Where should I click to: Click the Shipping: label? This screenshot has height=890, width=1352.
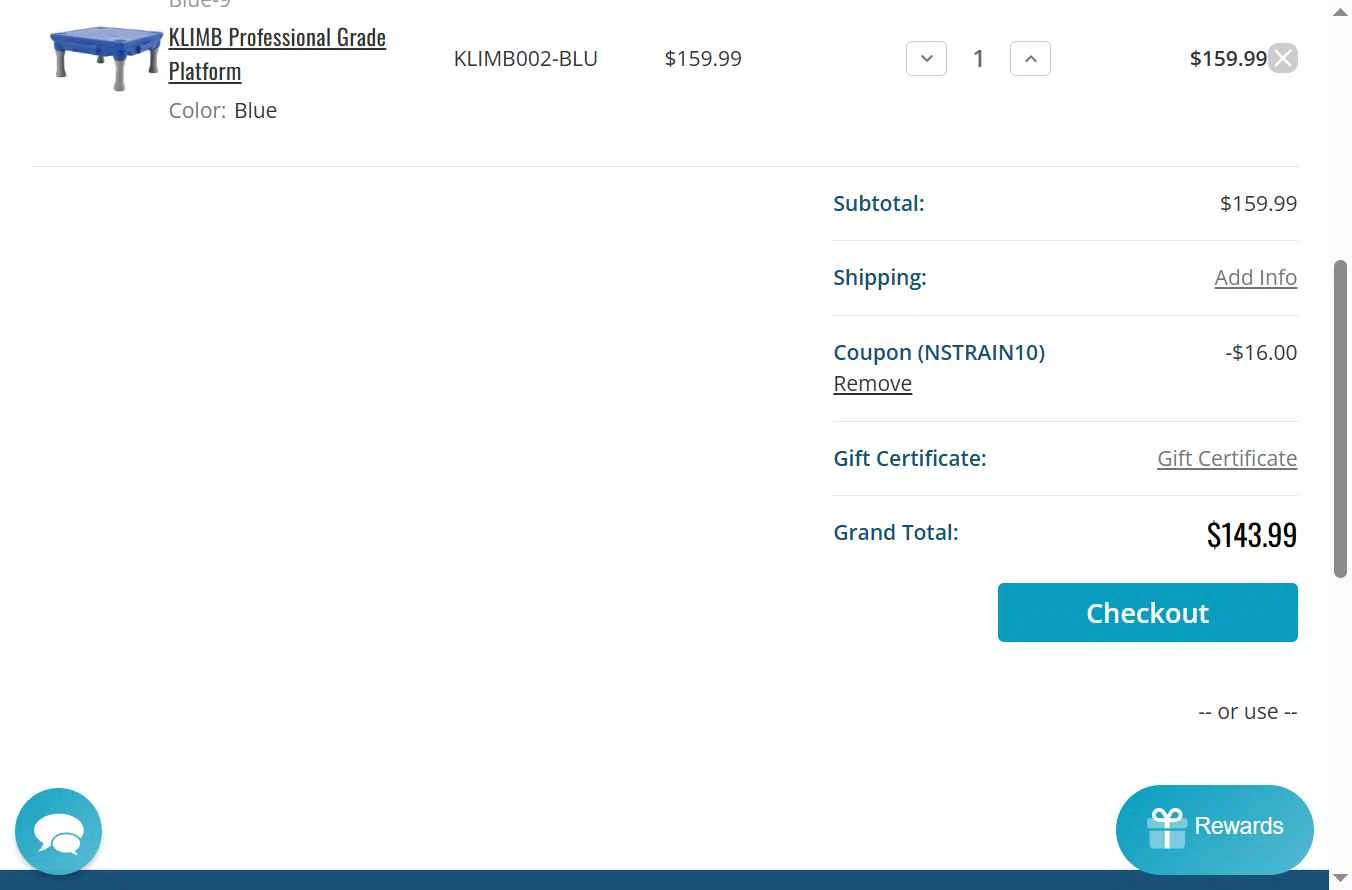click(880, 277)
